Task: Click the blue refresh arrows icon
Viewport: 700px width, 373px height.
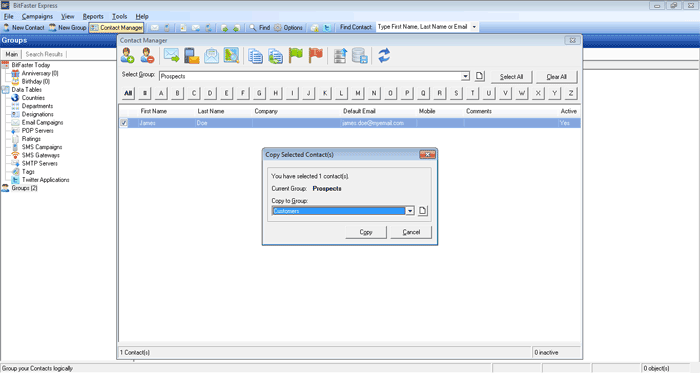Action: (x=384, y=56)
